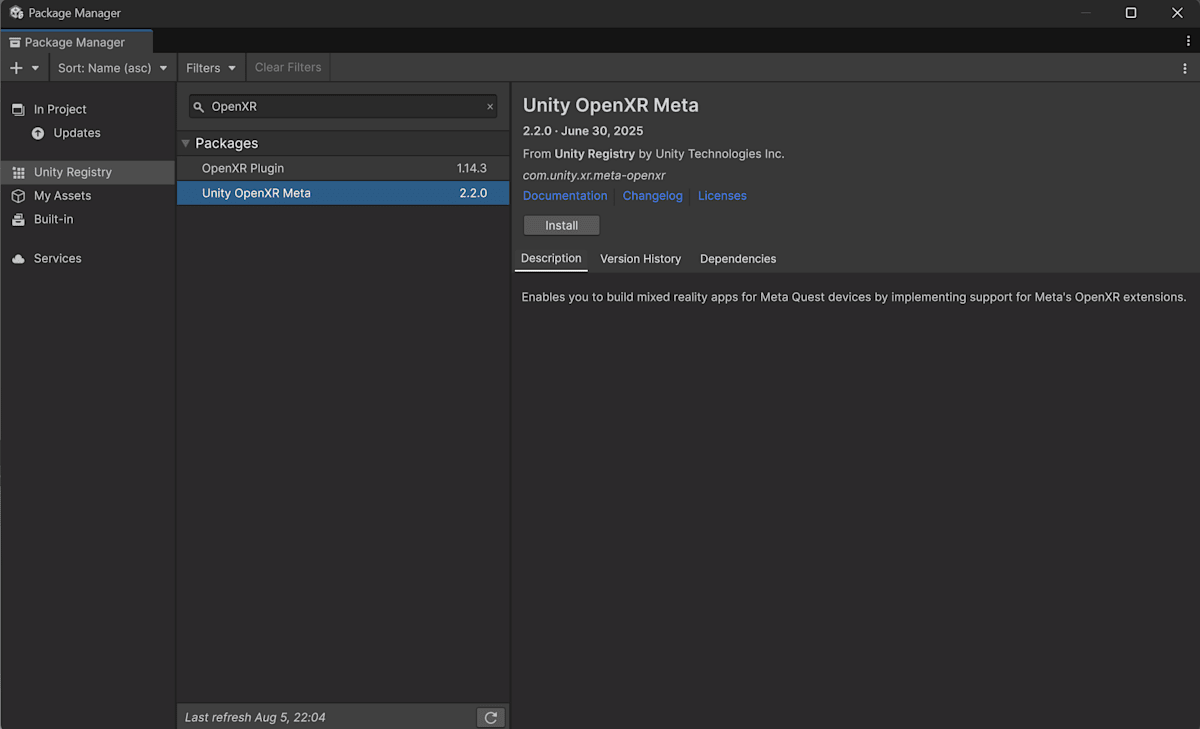
Task: Click the magnifier search icon
Action: click(198, 107)
